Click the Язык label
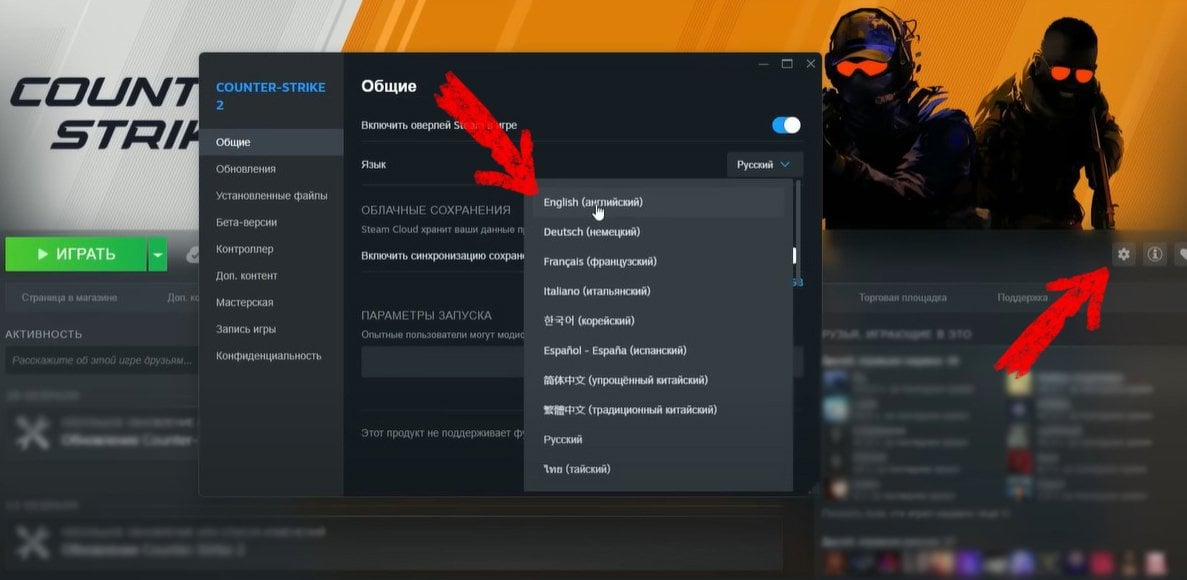Image resolution: width=1187 pixels, height=580 pixels. coord(374,164)
